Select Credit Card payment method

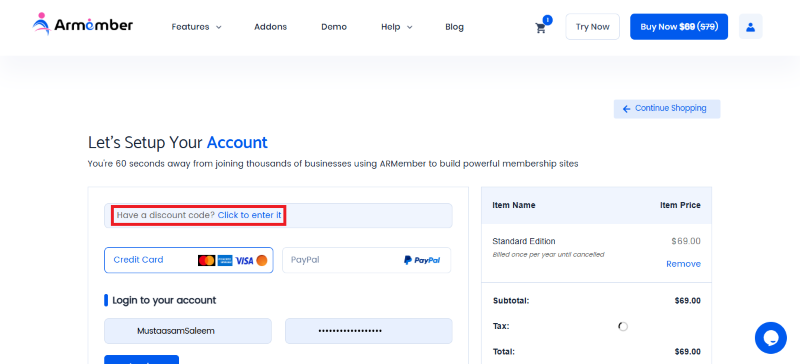tap(189, 260)
